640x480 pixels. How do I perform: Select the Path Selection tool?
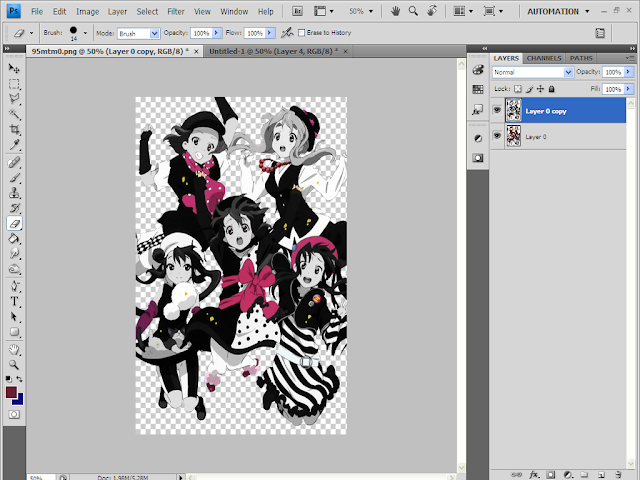coord(14,317)
